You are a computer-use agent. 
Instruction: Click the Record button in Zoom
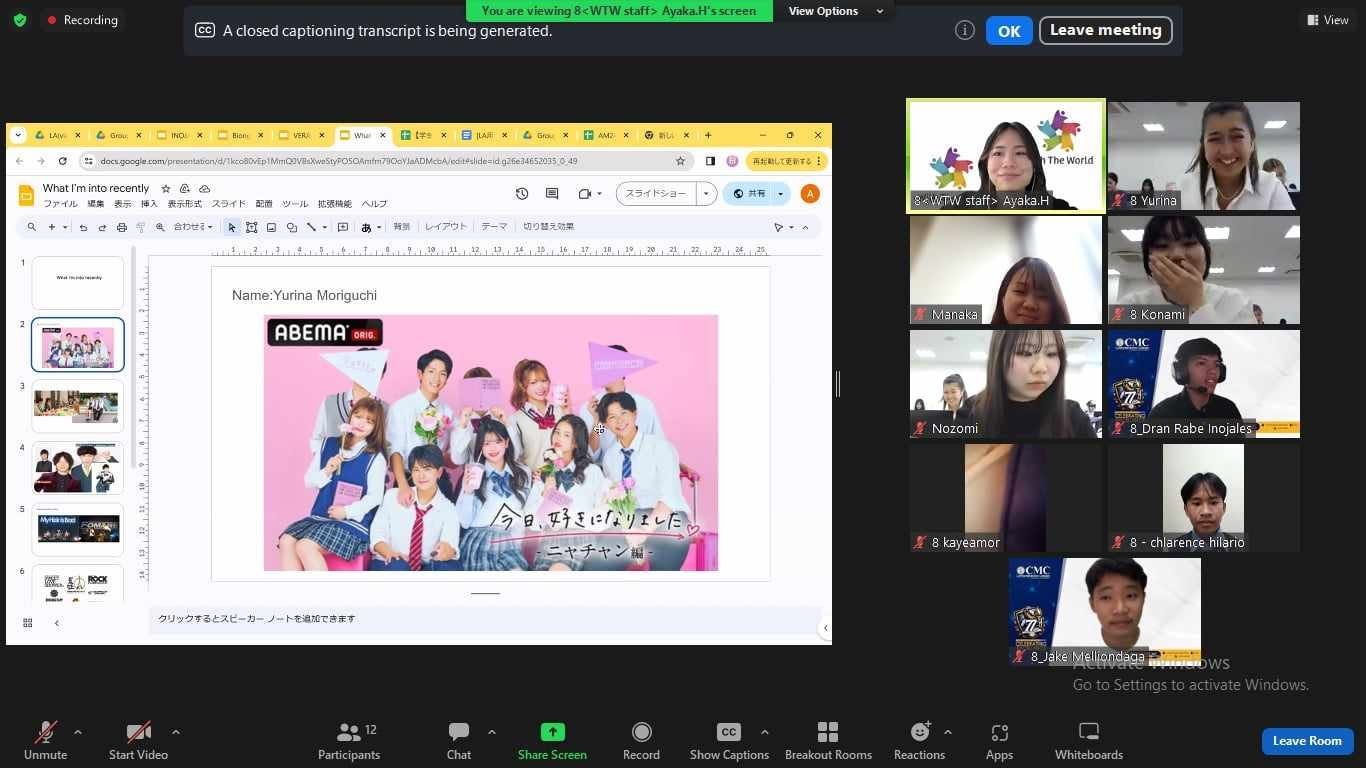click(641, 740)
